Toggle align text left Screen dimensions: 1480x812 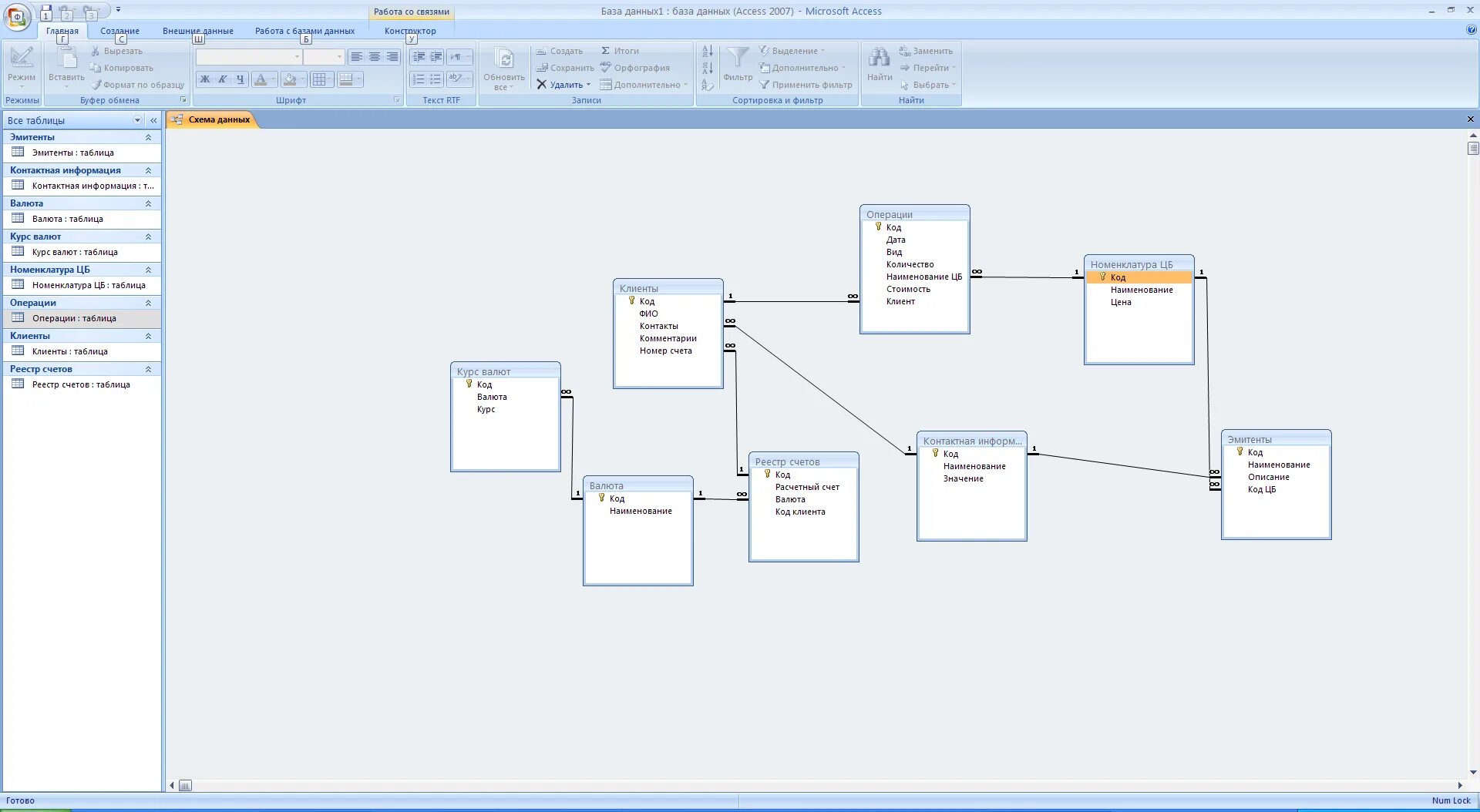point(357,57)
